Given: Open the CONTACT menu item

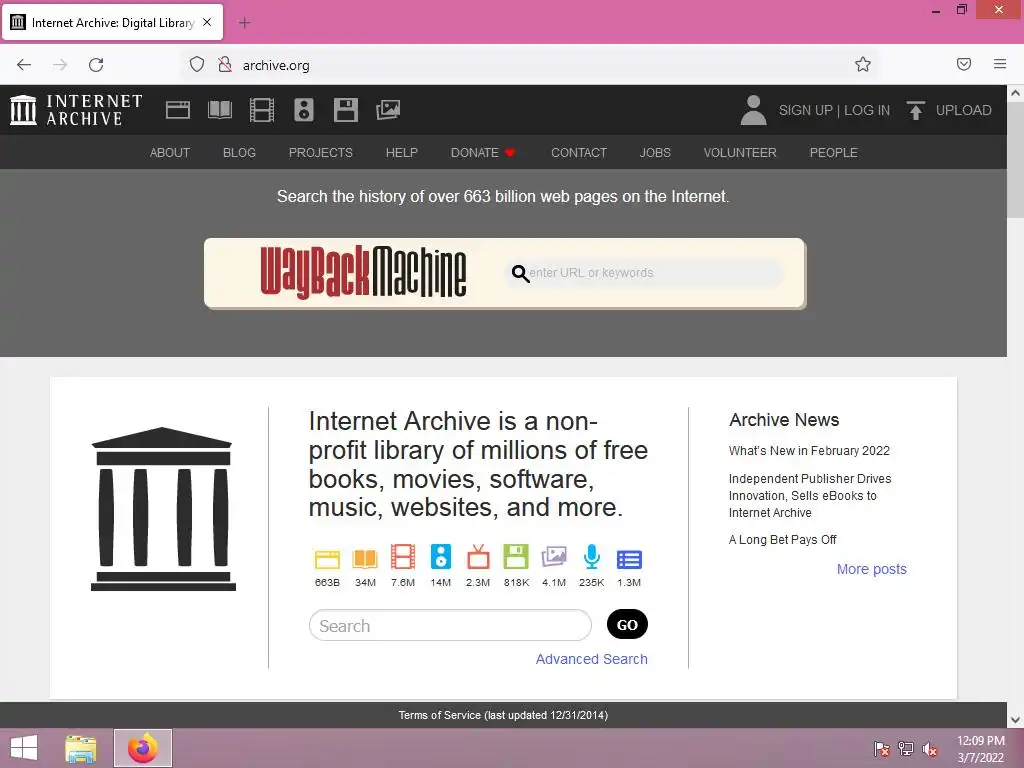Looking at the screenshot, I should tap(579, 153).
